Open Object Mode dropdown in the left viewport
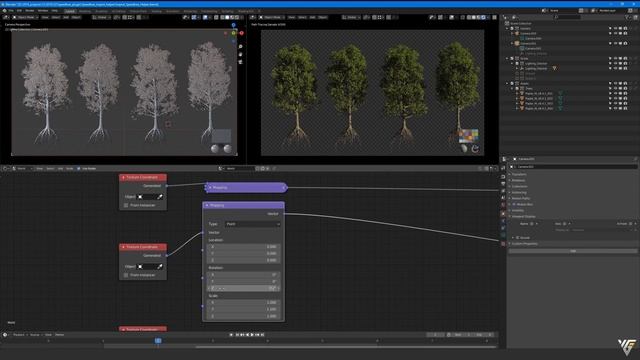Image resolution: width=640 pixels, height=360 pixels. pyautogui.click(x=25, y=17)
